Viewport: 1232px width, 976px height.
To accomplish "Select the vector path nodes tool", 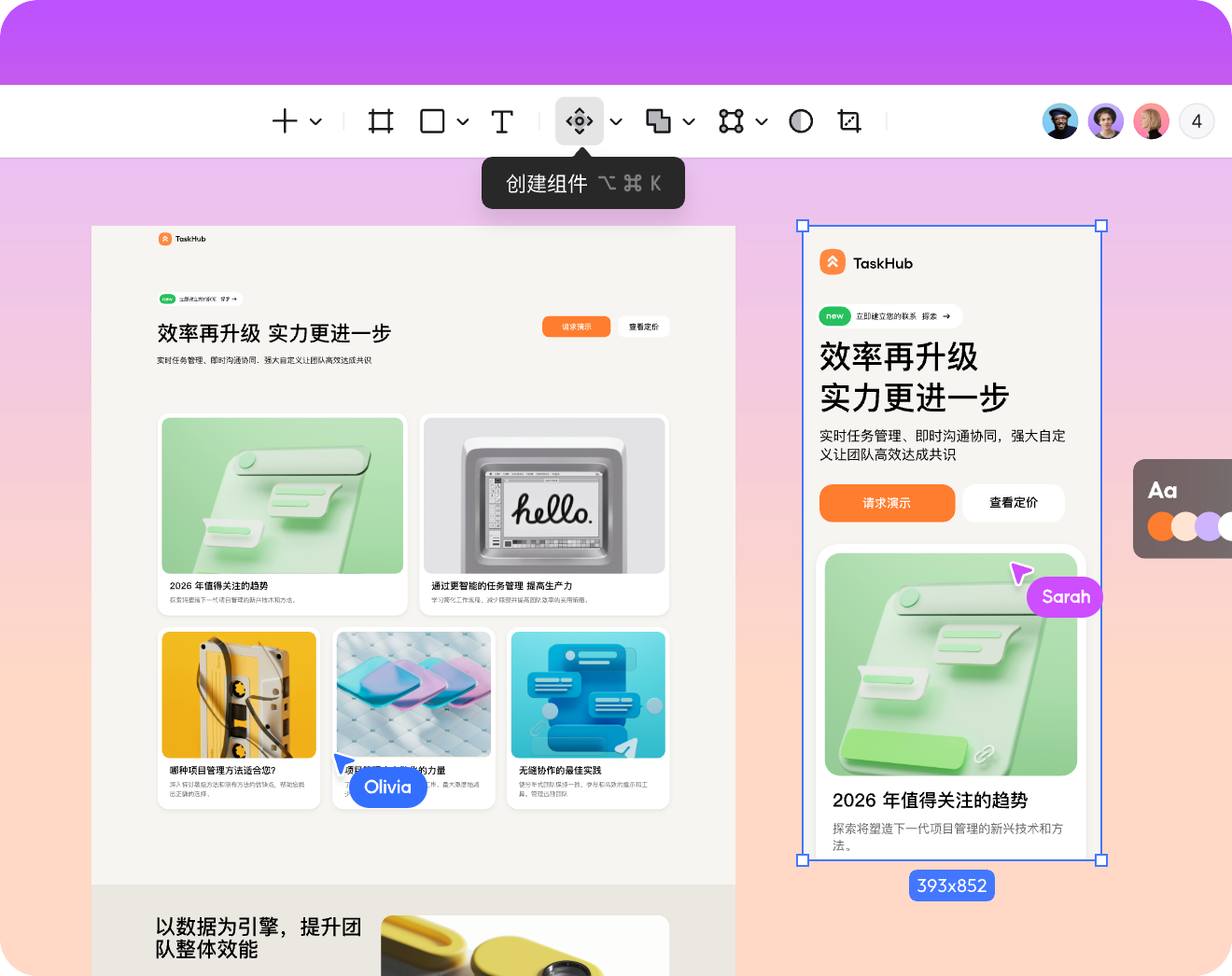I will [731, 121].
